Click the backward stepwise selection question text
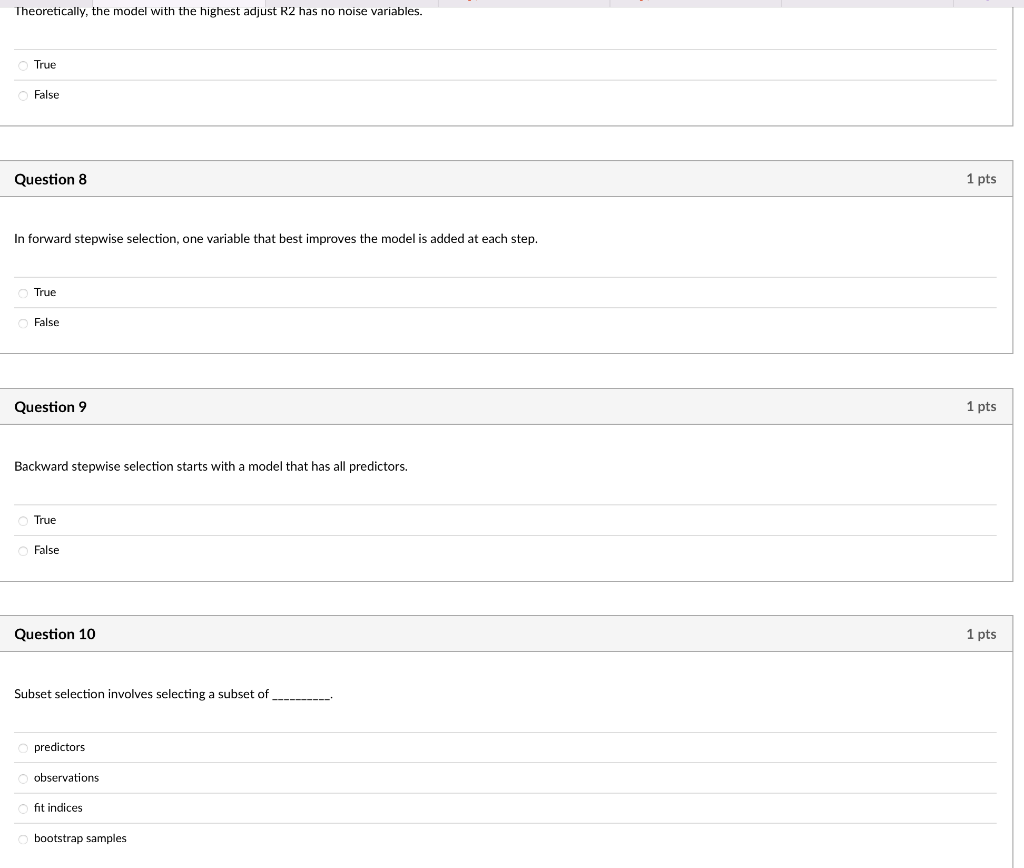Viewport: 1024px width, 868px height. pos(211,466)
